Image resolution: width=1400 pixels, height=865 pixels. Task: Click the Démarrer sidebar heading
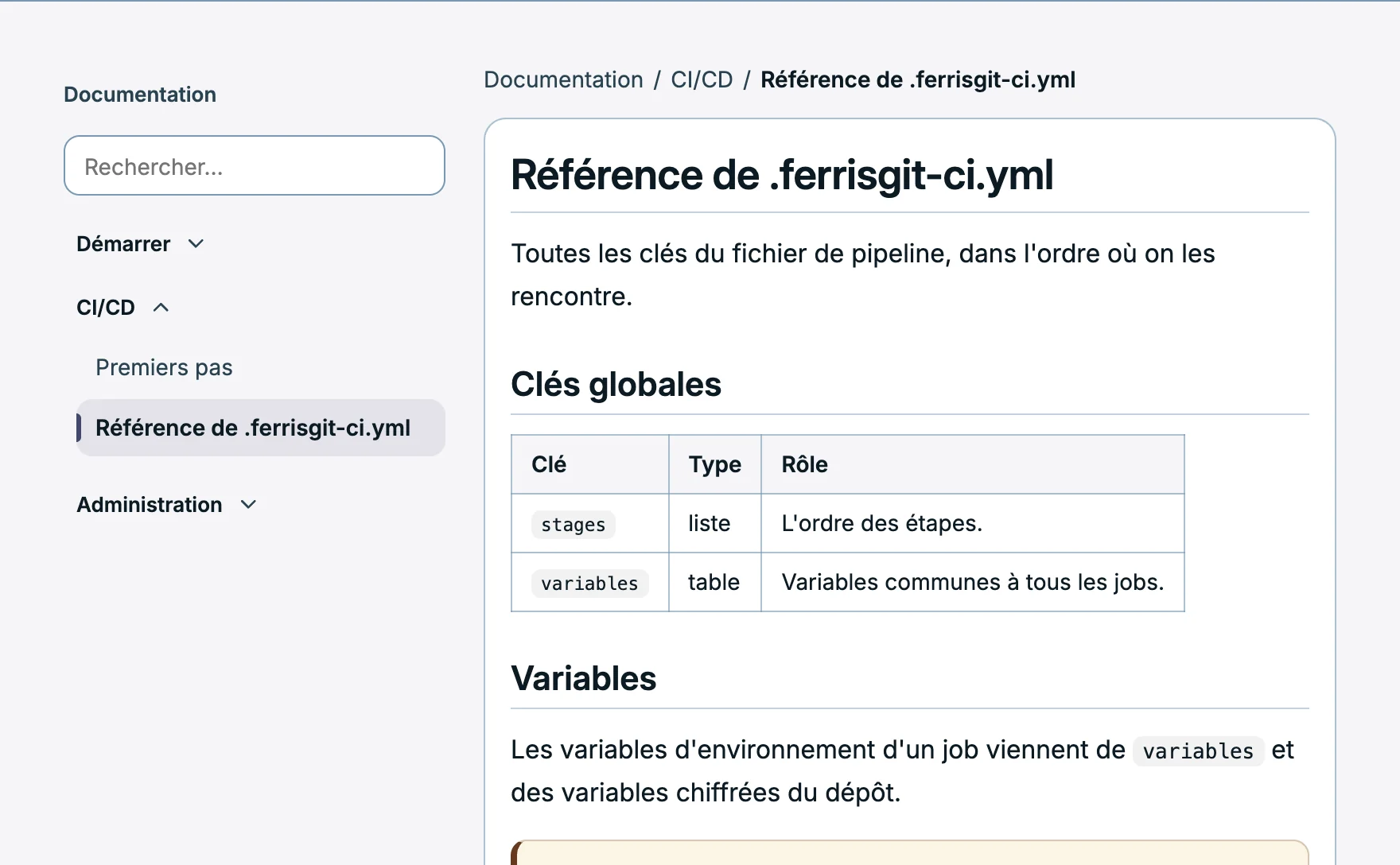click(123, 244)
